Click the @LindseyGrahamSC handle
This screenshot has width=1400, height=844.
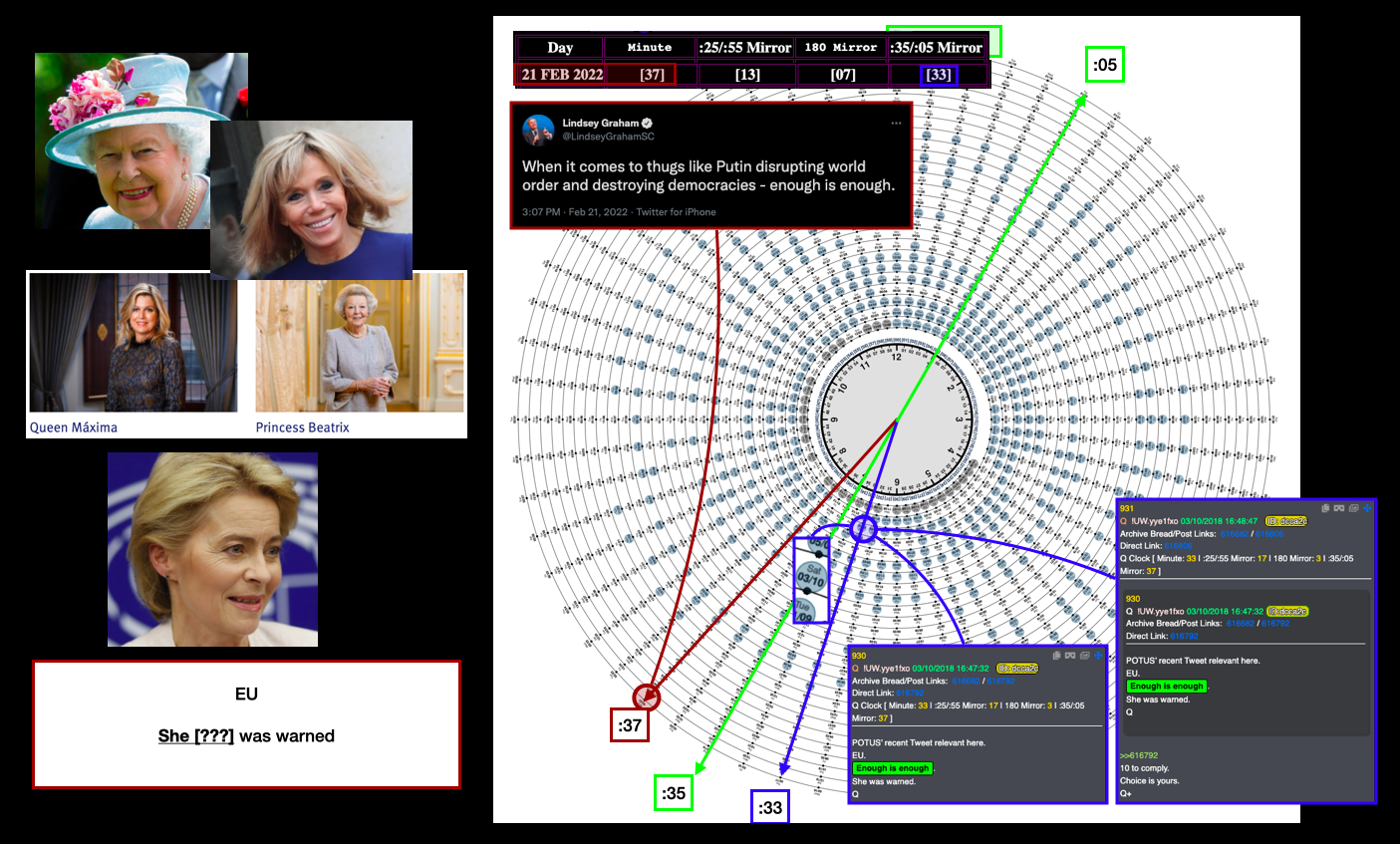(x=609, y=137)
